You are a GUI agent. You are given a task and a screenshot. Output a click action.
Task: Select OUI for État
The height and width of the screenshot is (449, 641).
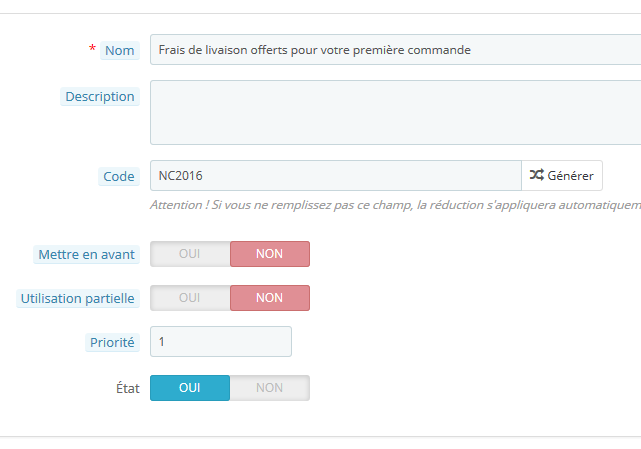click(x=190, y=388)
